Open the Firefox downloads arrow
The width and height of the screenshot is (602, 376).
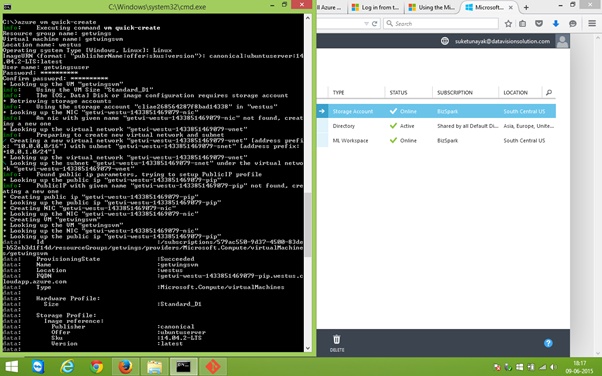[556, 24]
